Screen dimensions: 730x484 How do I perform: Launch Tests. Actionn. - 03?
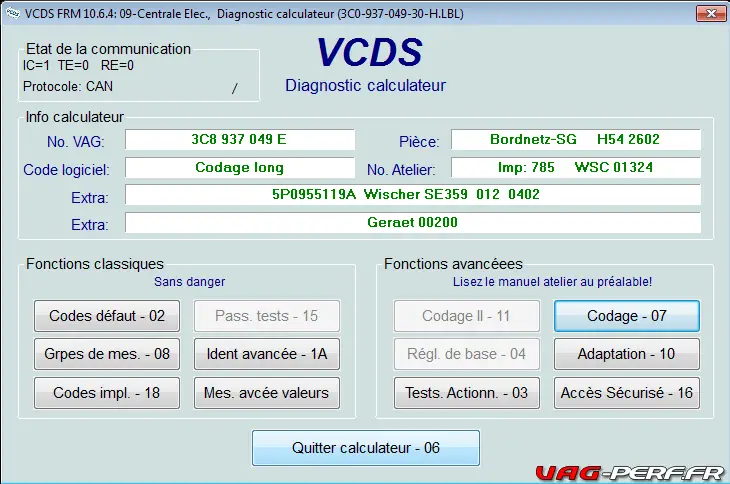pyautogui.click(x=466, y=393)
